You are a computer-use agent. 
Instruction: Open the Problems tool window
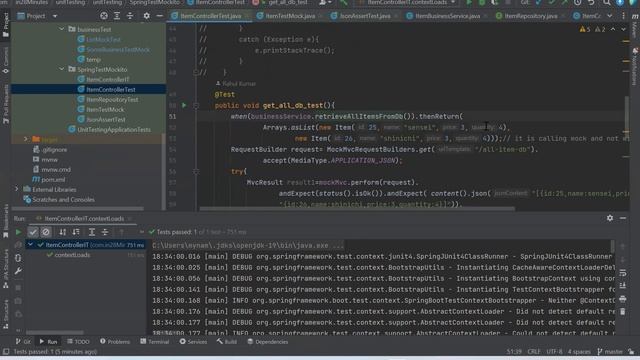[x=115, y=341]
